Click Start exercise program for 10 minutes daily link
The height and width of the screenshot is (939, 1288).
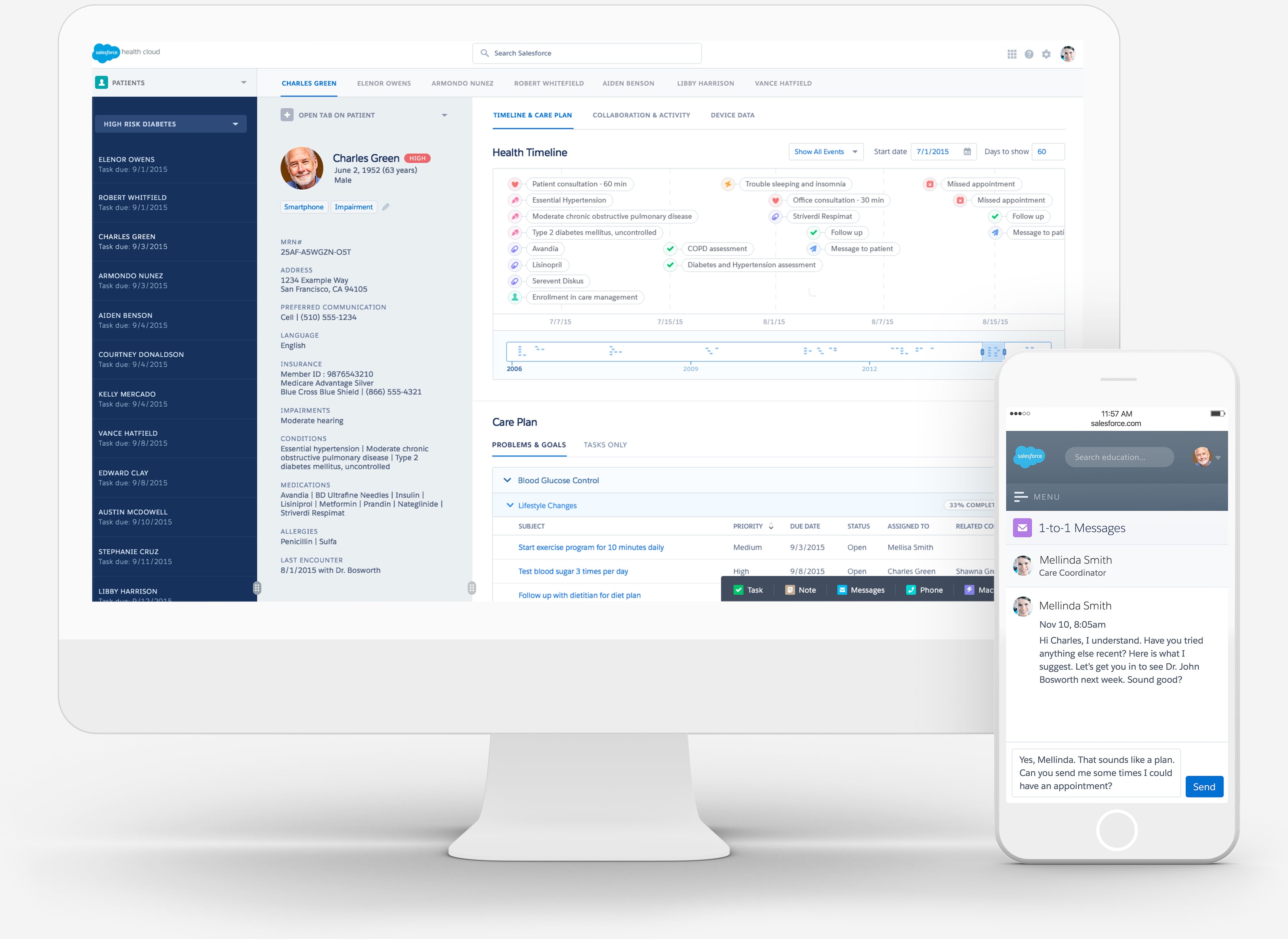pos(591,547)
